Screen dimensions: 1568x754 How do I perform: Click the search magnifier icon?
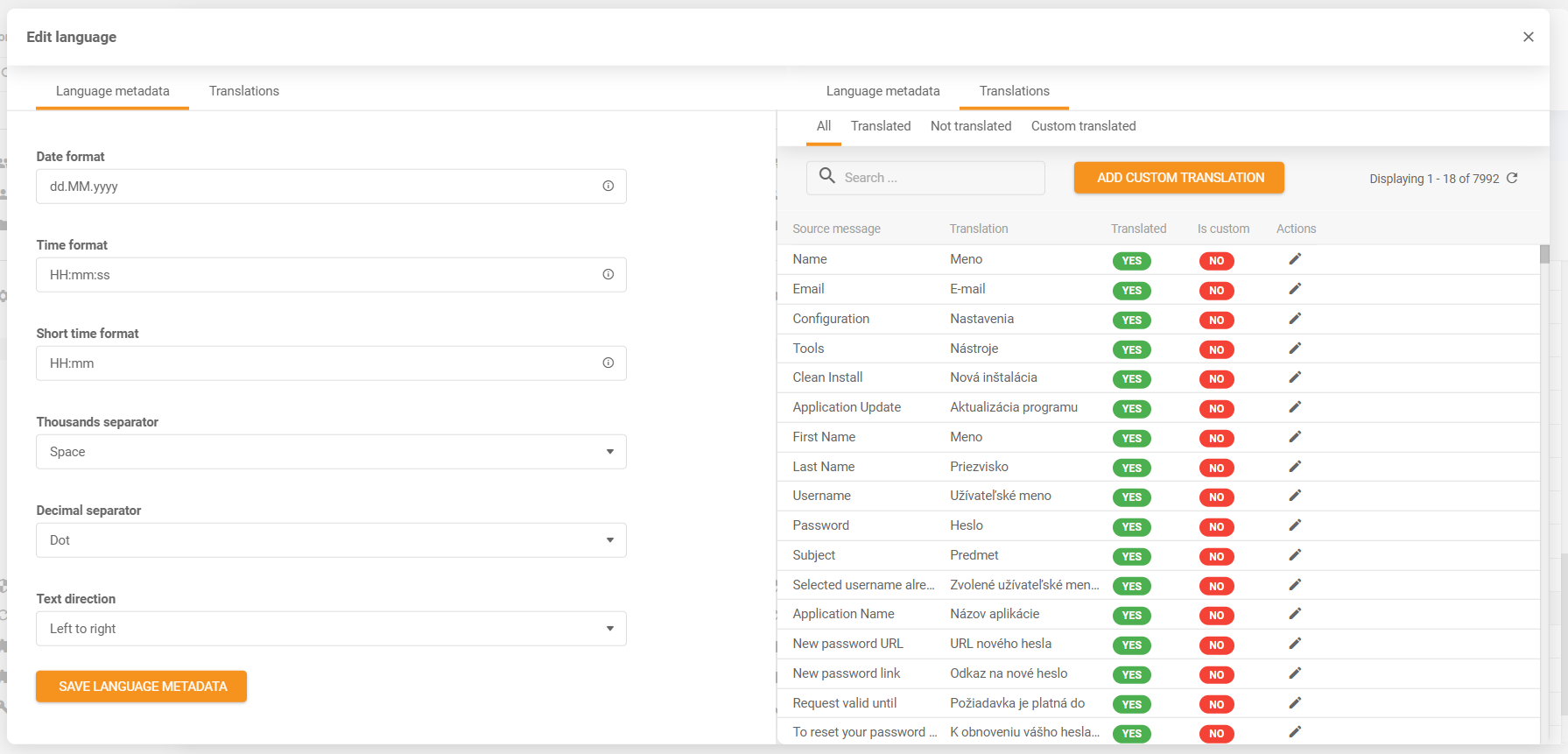click(826, 176)
